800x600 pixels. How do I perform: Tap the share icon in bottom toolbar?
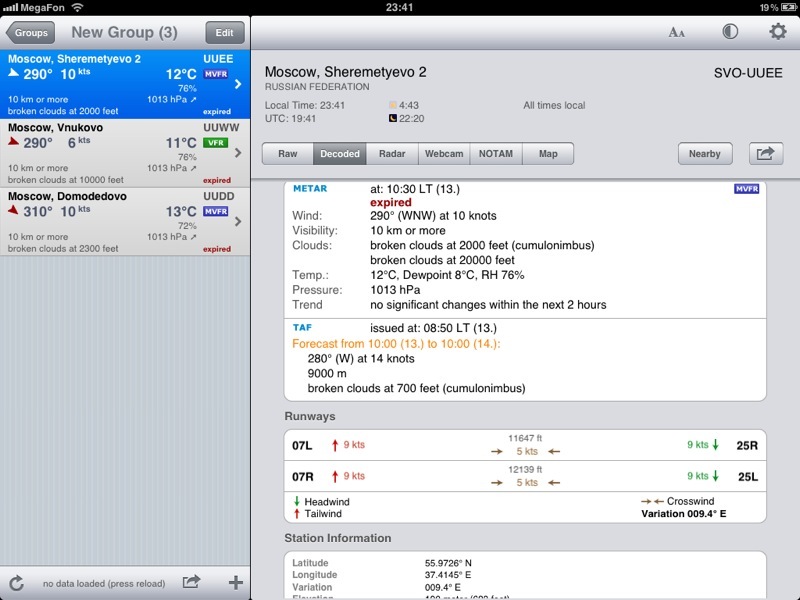[191, 582]
